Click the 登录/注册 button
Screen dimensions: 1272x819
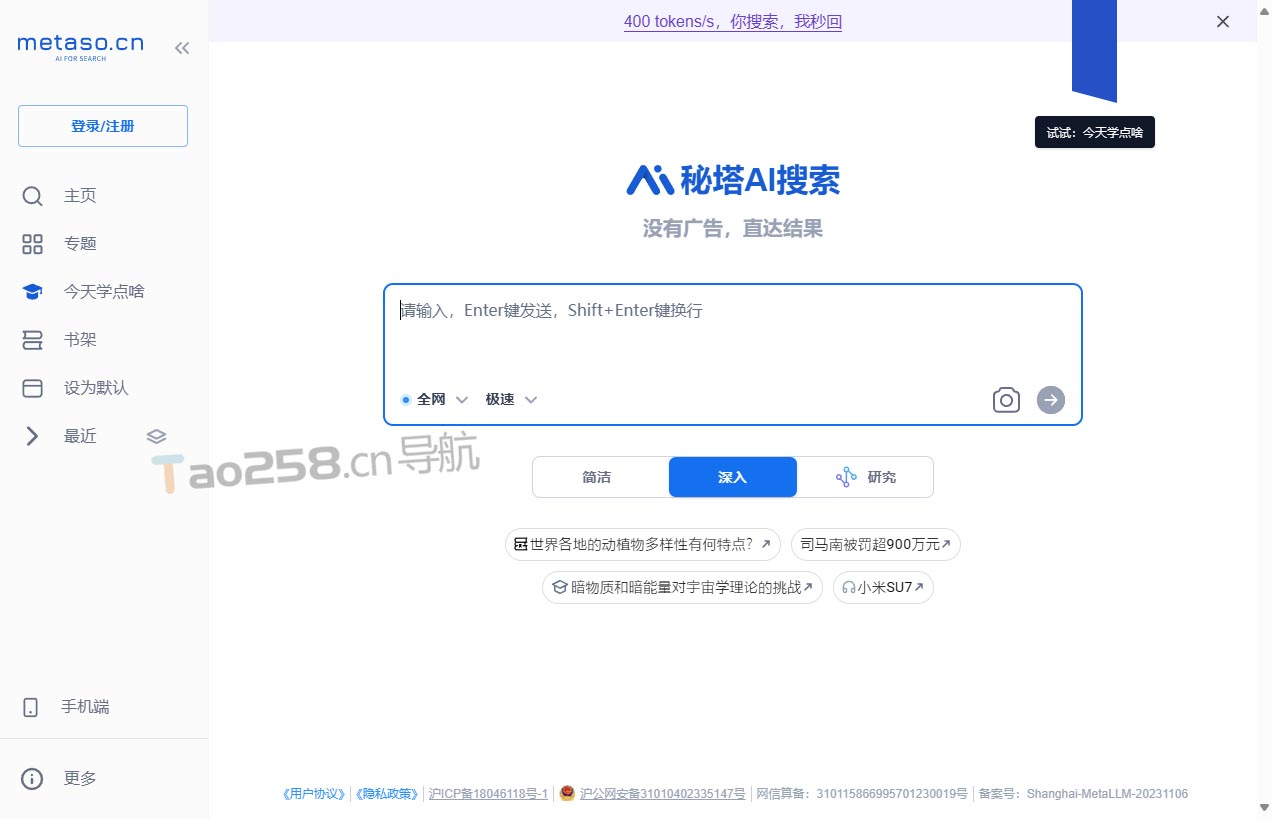tap(103, 126)
